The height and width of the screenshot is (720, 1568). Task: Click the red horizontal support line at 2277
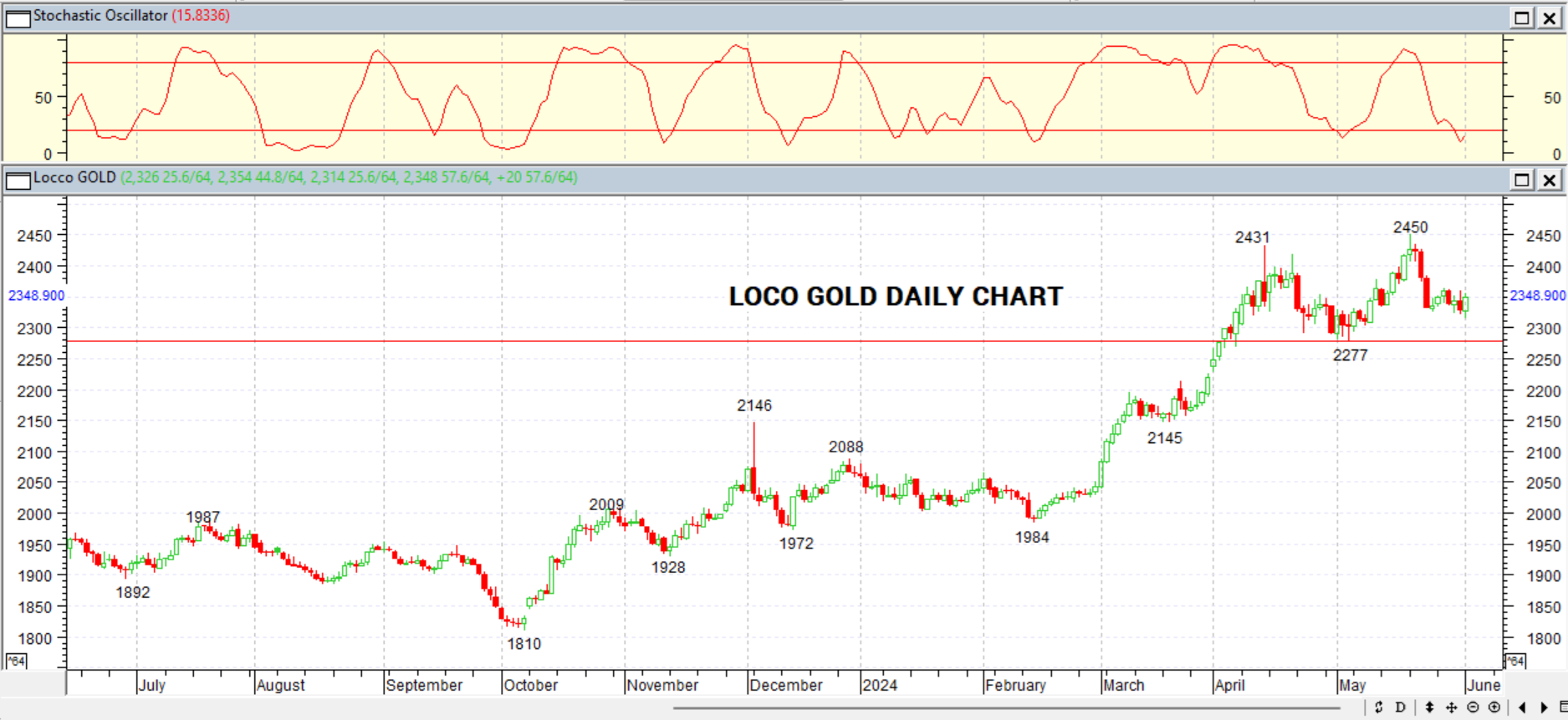[x=784, y=341]
